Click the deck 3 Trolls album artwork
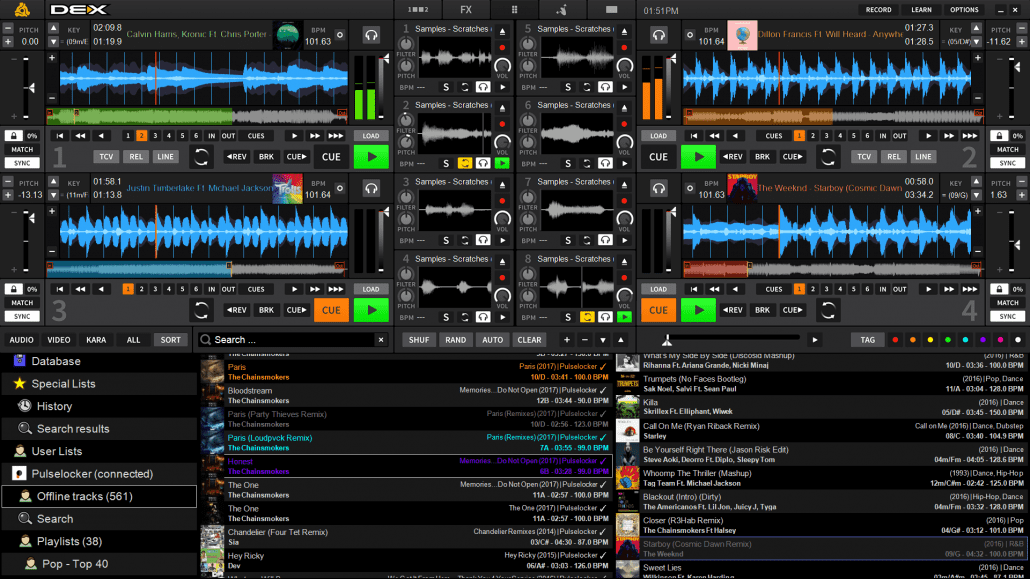The height and width of the screenshot is (579, 1030). point(288,189)
